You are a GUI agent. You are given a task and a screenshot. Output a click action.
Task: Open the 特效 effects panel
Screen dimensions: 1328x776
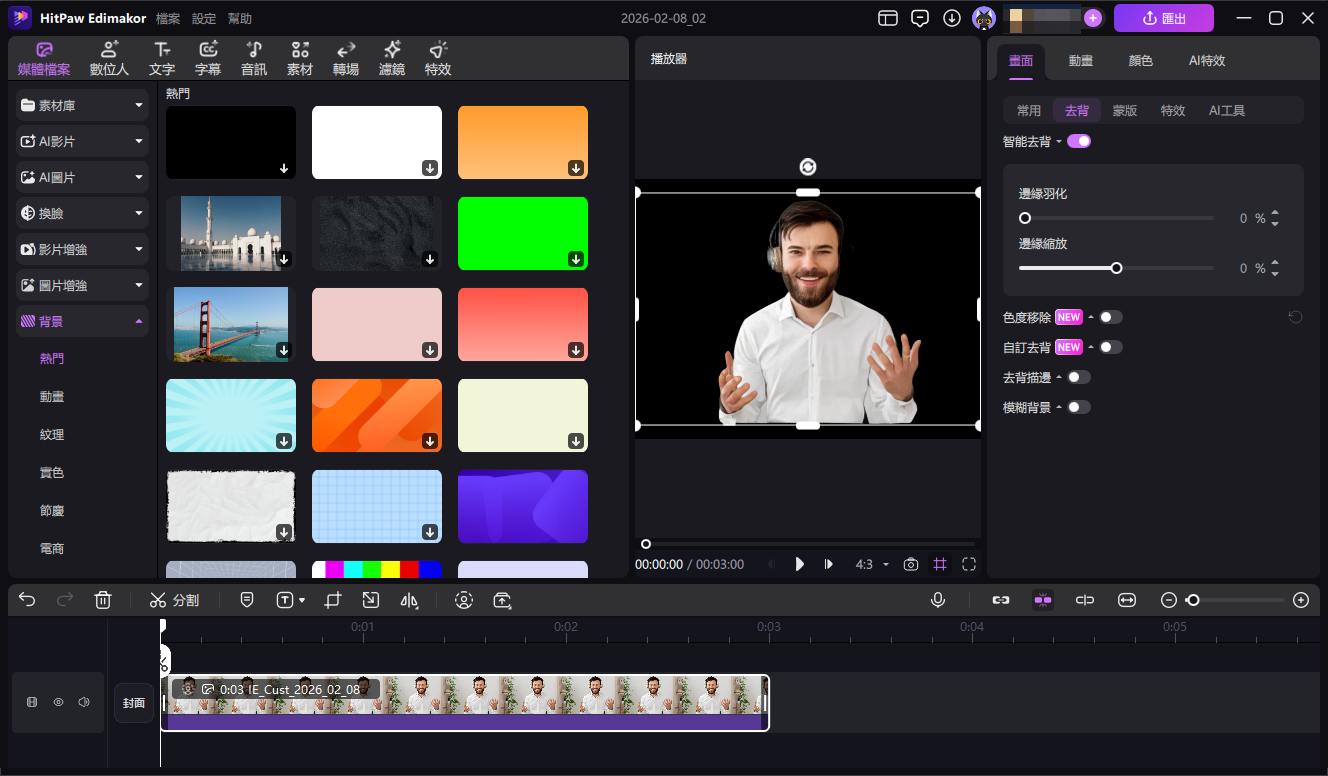tap(437, 57)
